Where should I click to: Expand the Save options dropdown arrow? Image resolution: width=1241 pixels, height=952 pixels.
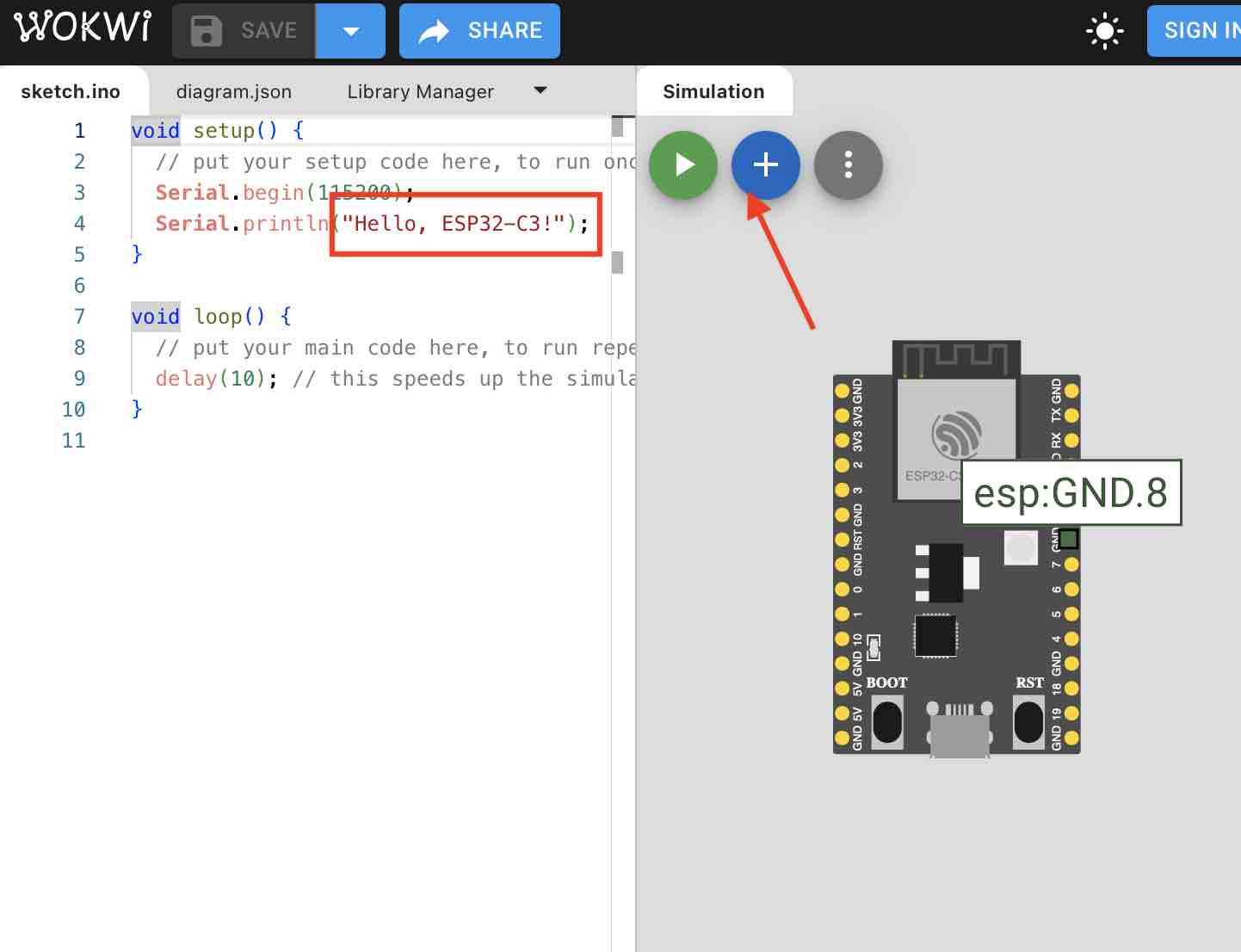(350, 31)
